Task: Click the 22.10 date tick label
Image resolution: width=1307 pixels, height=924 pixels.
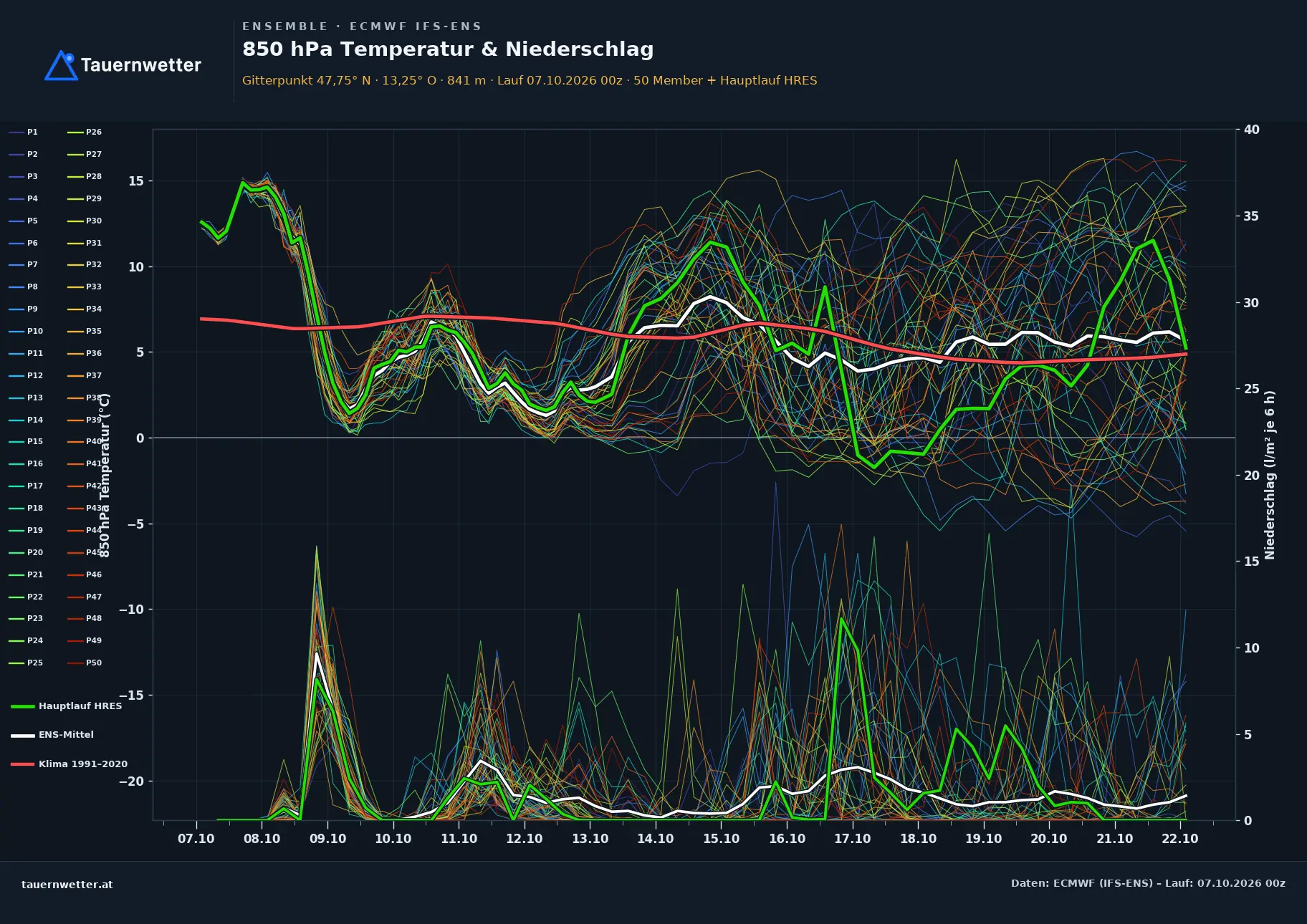Action: (1180, 839)
